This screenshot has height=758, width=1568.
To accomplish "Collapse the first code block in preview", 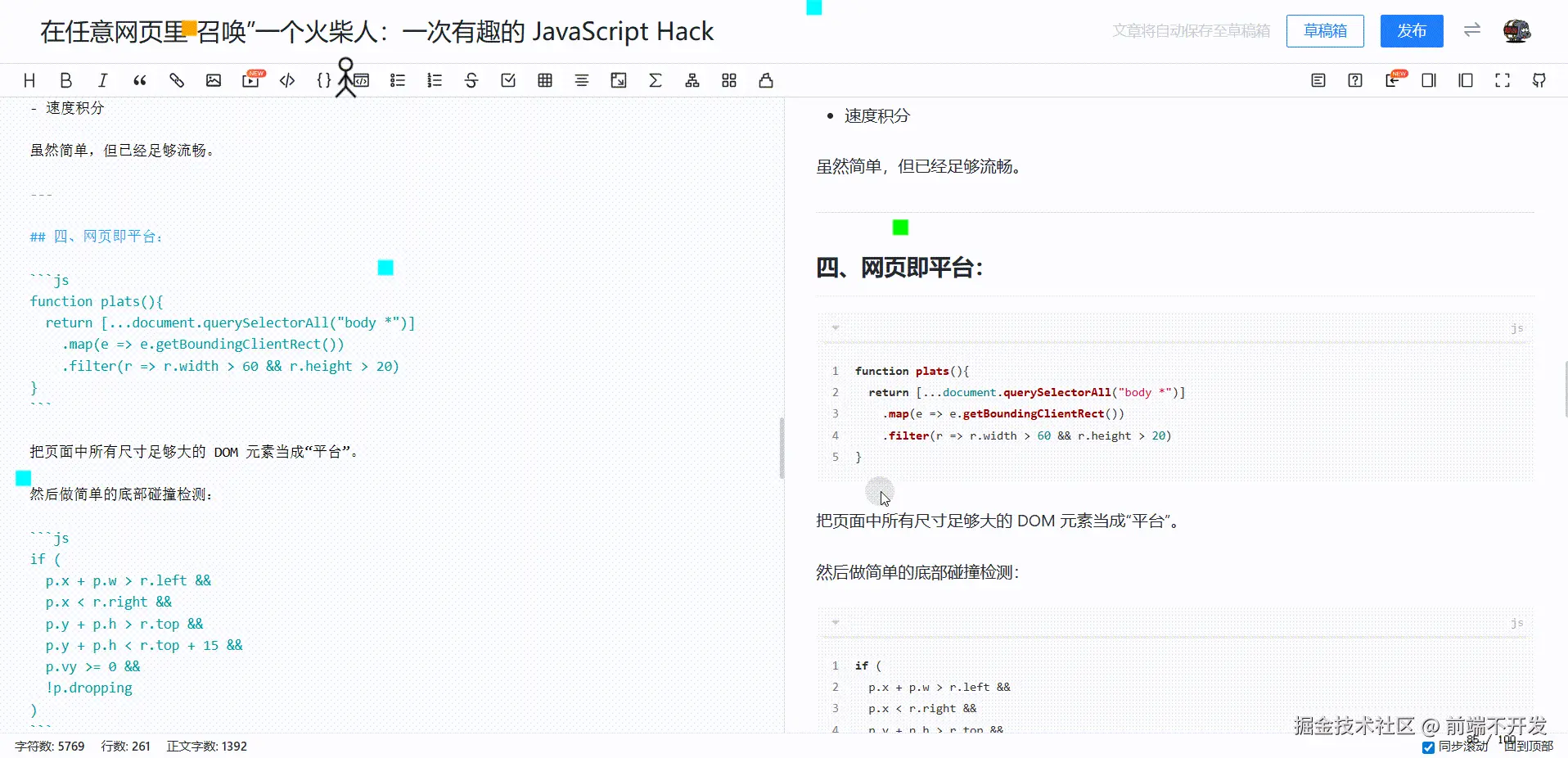I will [835, 327].
